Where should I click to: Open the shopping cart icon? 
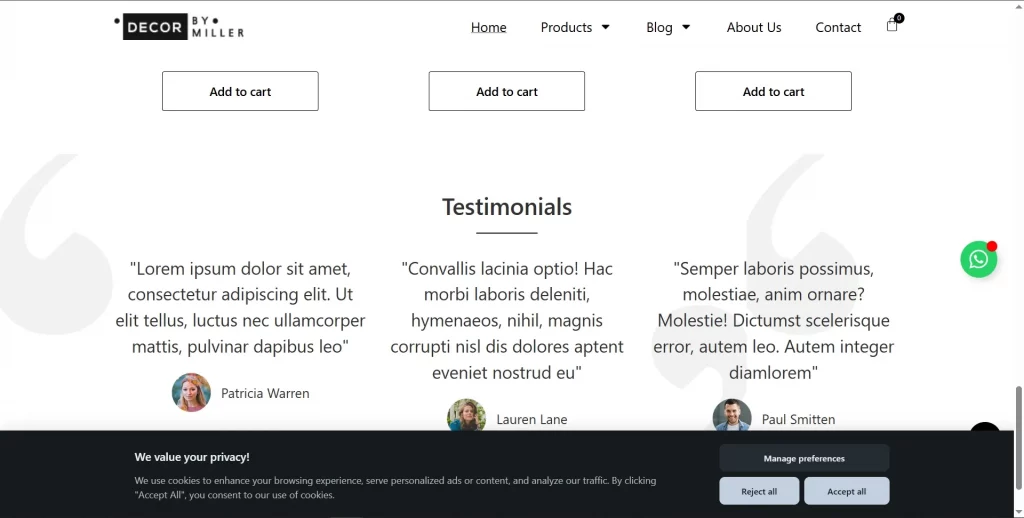[892, 25]
